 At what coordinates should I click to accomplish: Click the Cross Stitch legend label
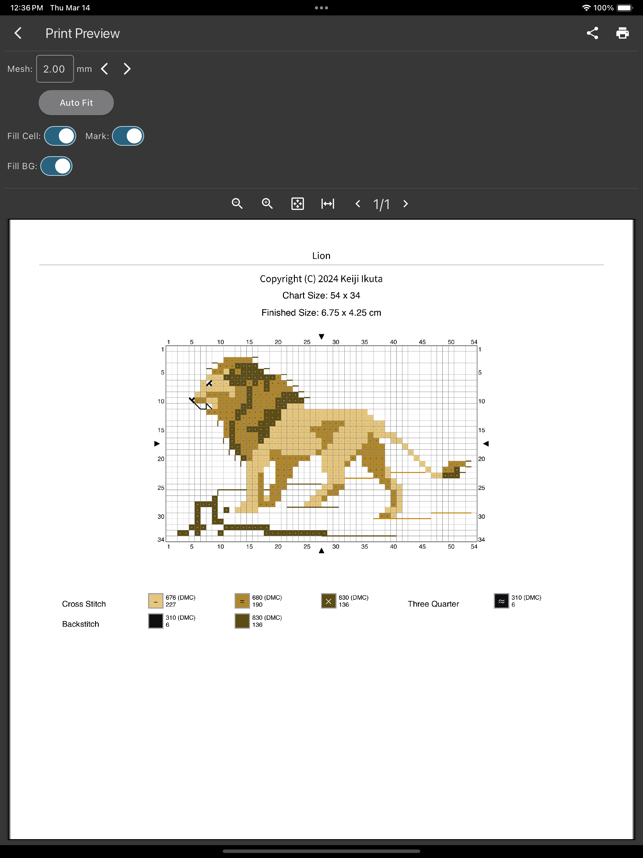[x=84, y=604]
